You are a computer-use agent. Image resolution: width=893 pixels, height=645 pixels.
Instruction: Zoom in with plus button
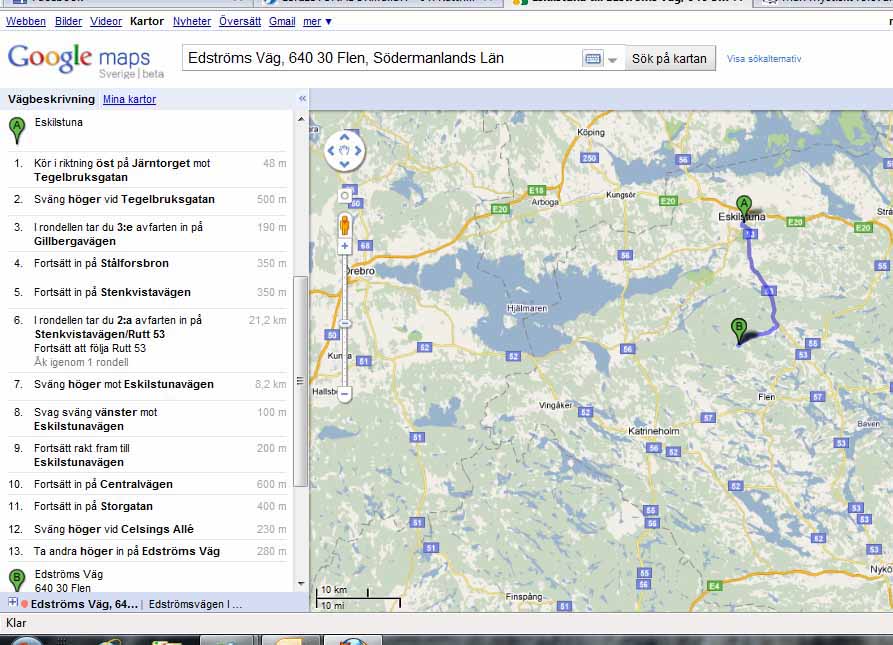pyautogui.click(x=345, y=246)
